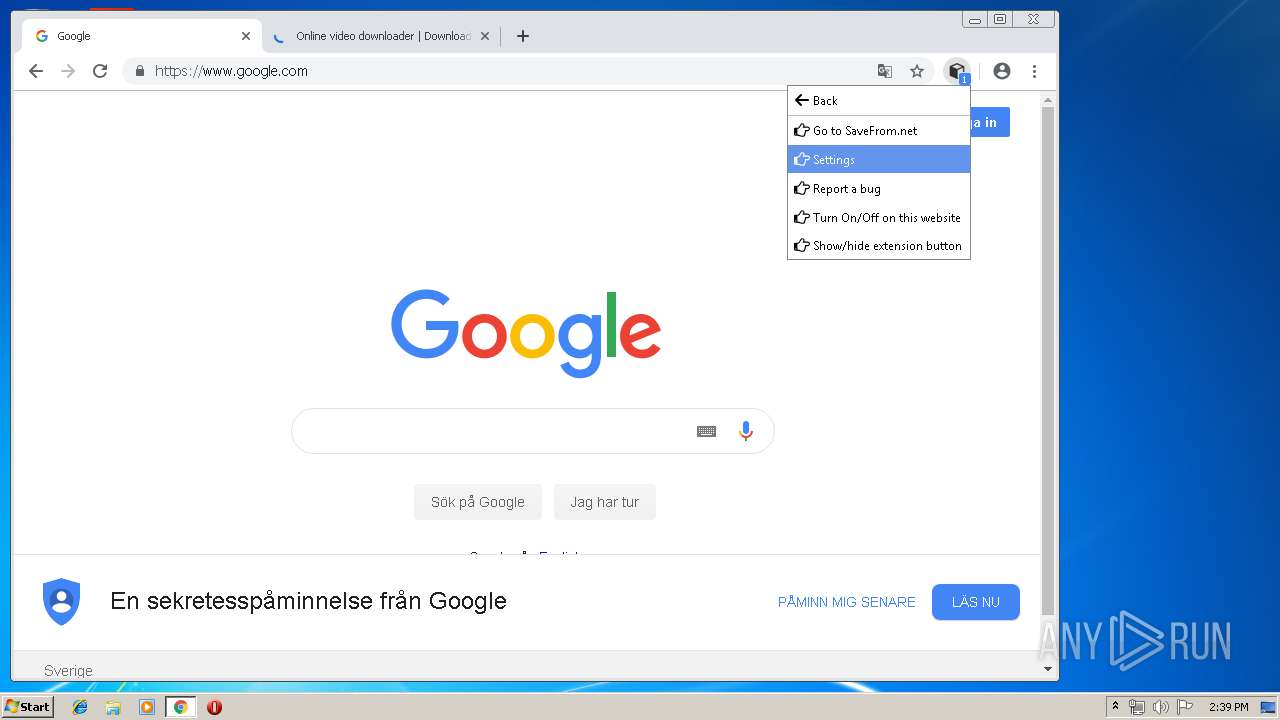Click Back in the extension menu
The image size is (1280, 720).
(x=879, y=101)
